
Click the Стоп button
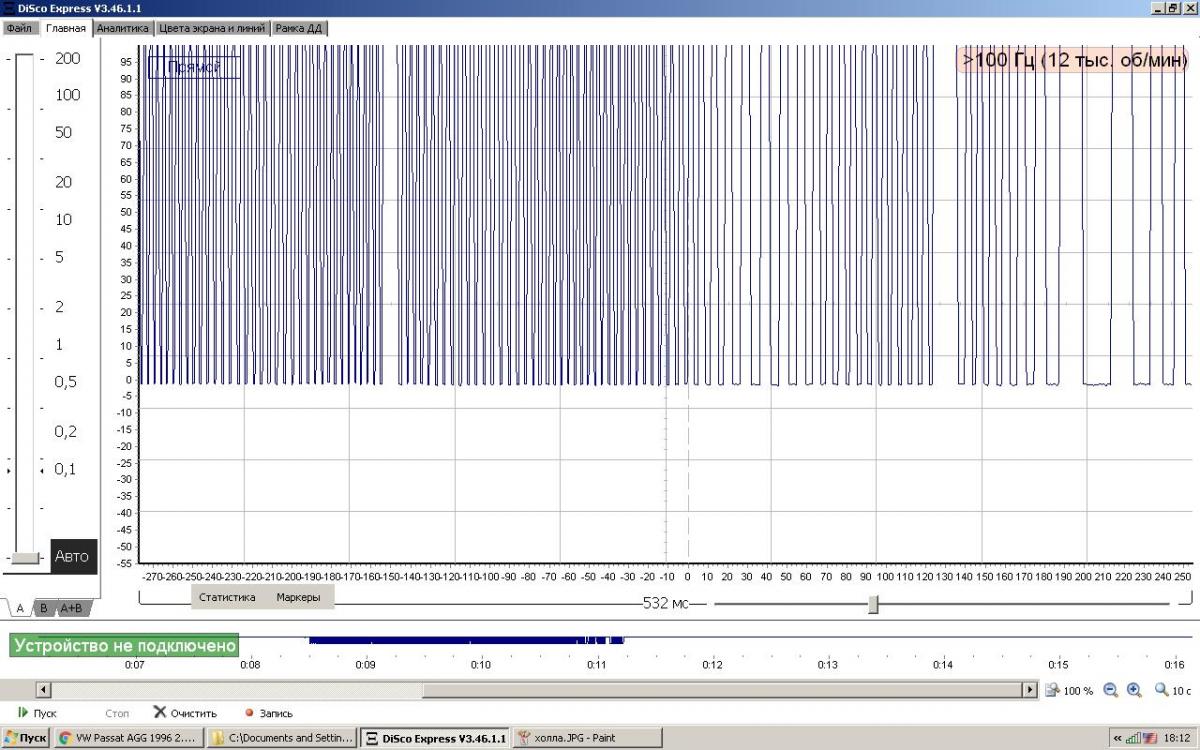[x=117, y=713]
